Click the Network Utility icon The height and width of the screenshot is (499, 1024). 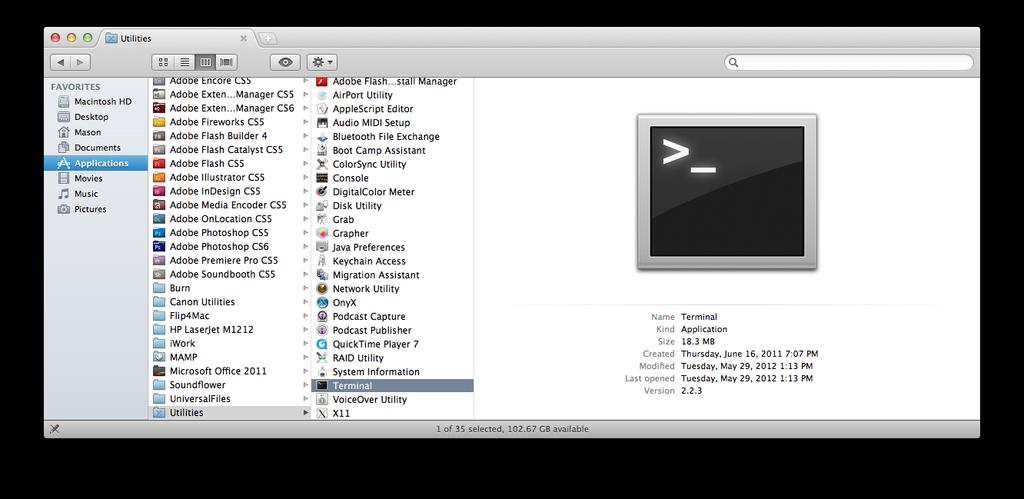(322, 289)
